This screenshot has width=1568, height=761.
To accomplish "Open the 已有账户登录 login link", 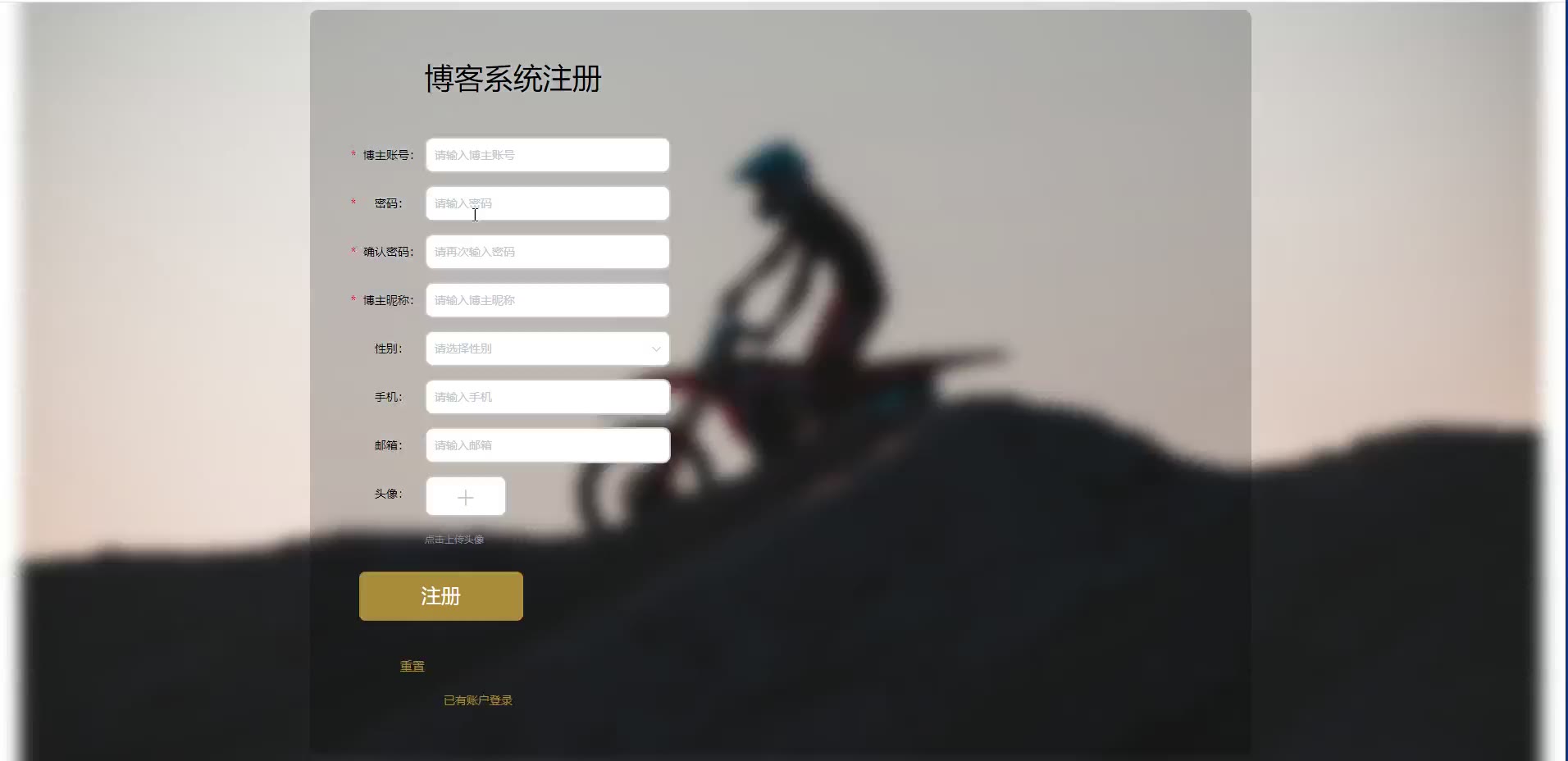I will [x=478, y=700].
